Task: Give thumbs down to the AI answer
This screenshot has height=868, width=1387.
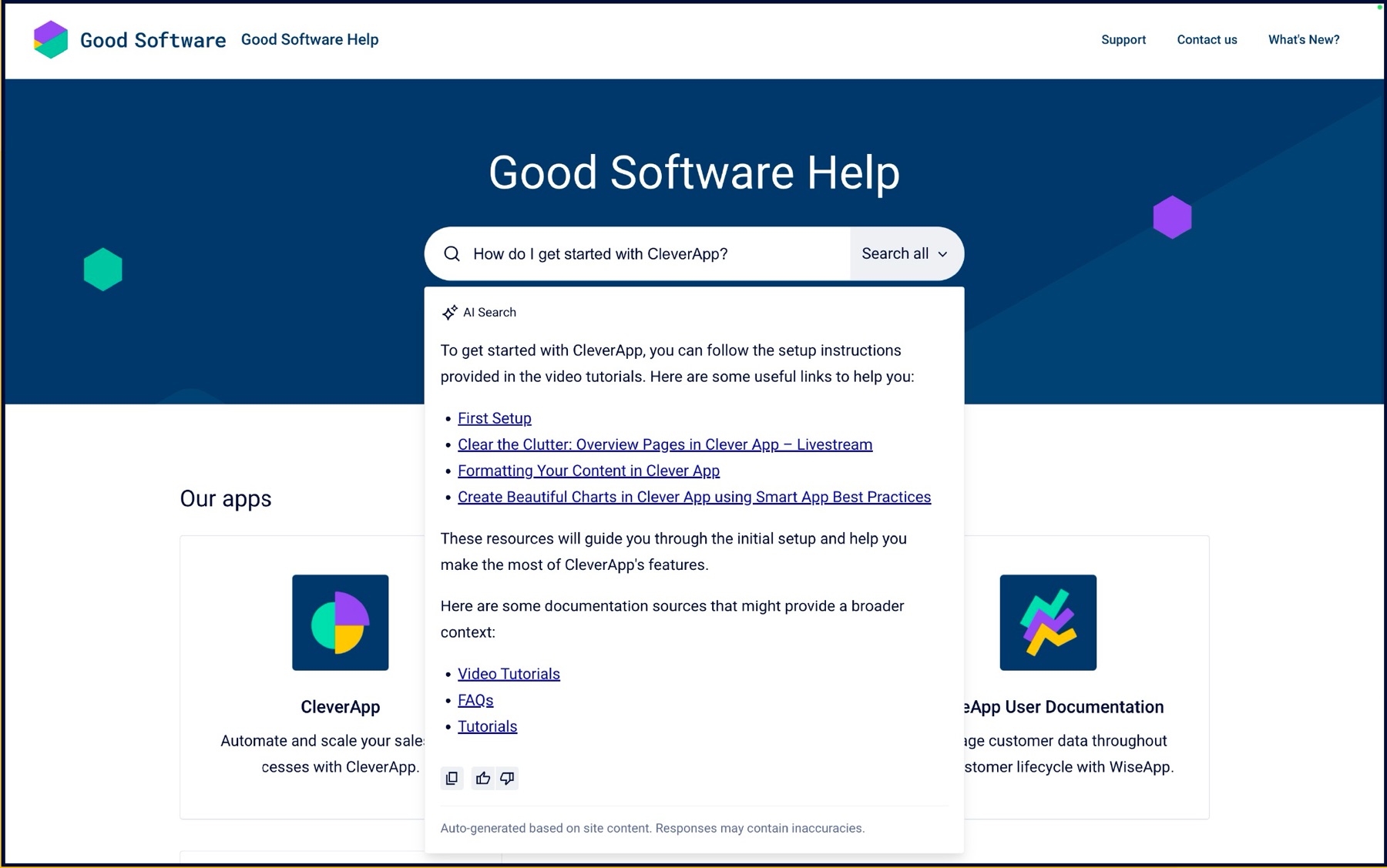Action: coord(507,778)
